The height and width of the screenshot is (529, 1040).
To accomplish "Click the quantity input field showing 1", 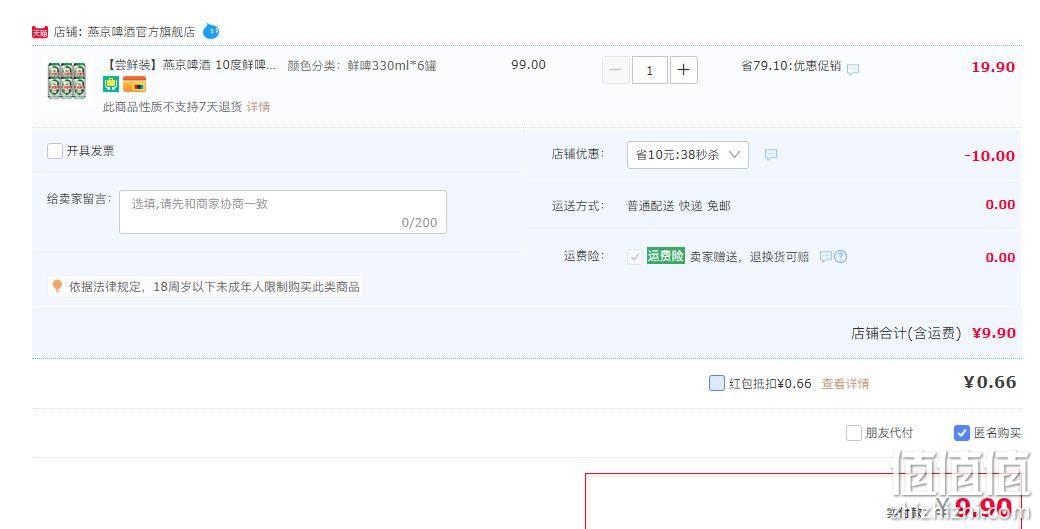I will coord(649,70).
